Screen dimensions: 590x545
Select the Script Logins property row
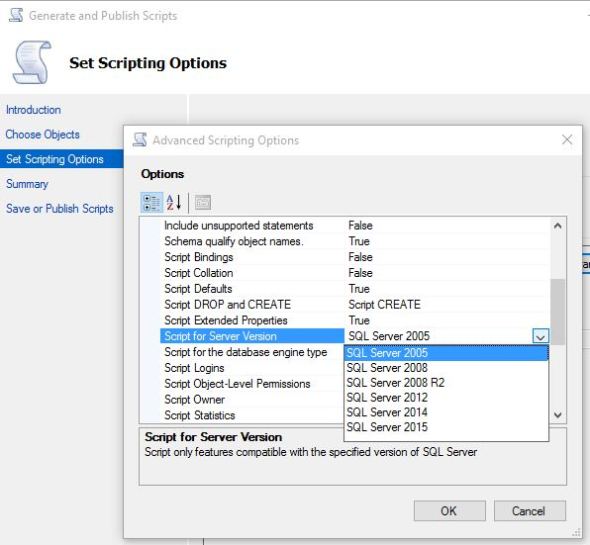tap(252, 368)
